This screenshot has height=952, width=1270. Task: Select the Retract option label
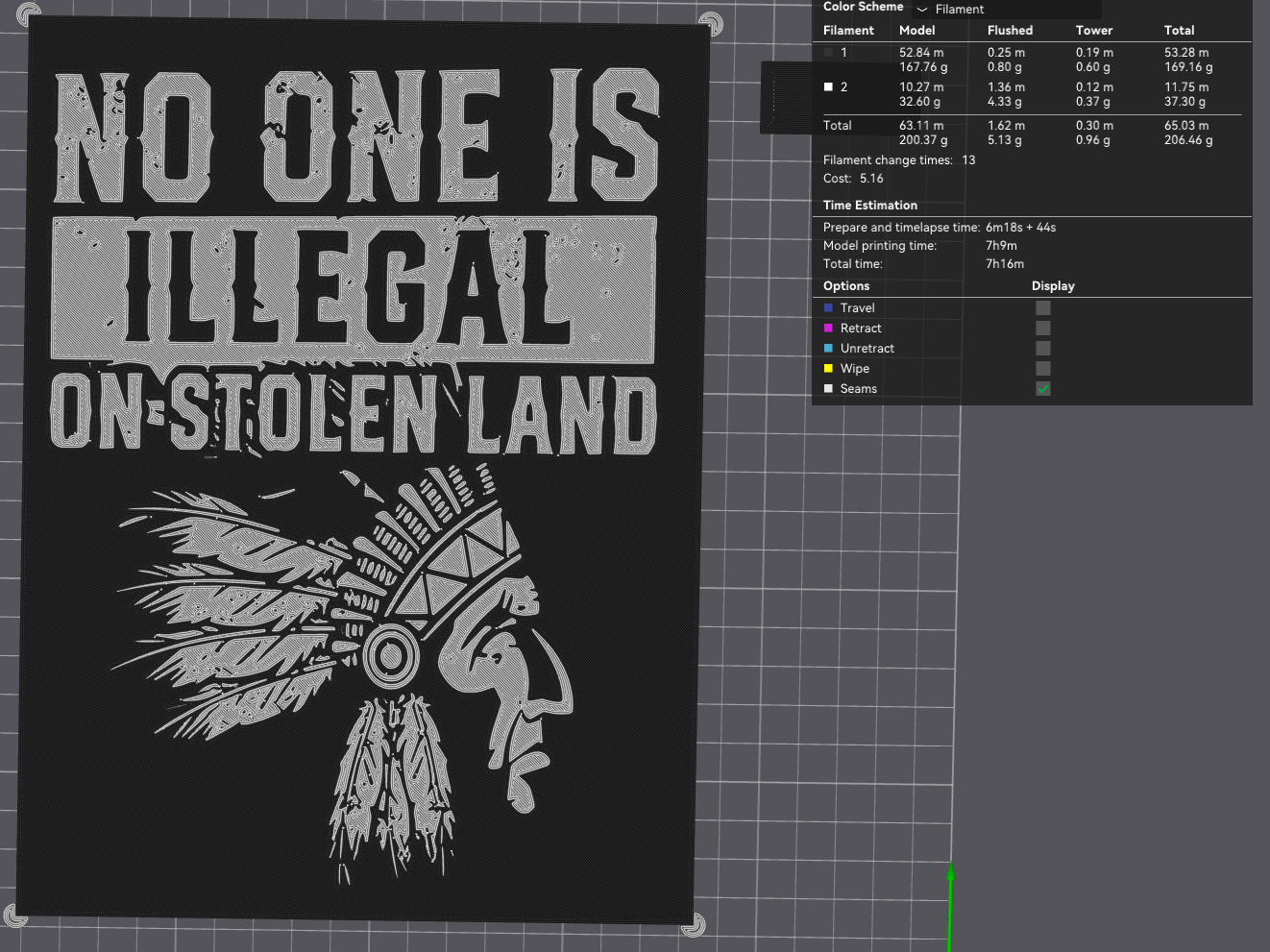861,329
